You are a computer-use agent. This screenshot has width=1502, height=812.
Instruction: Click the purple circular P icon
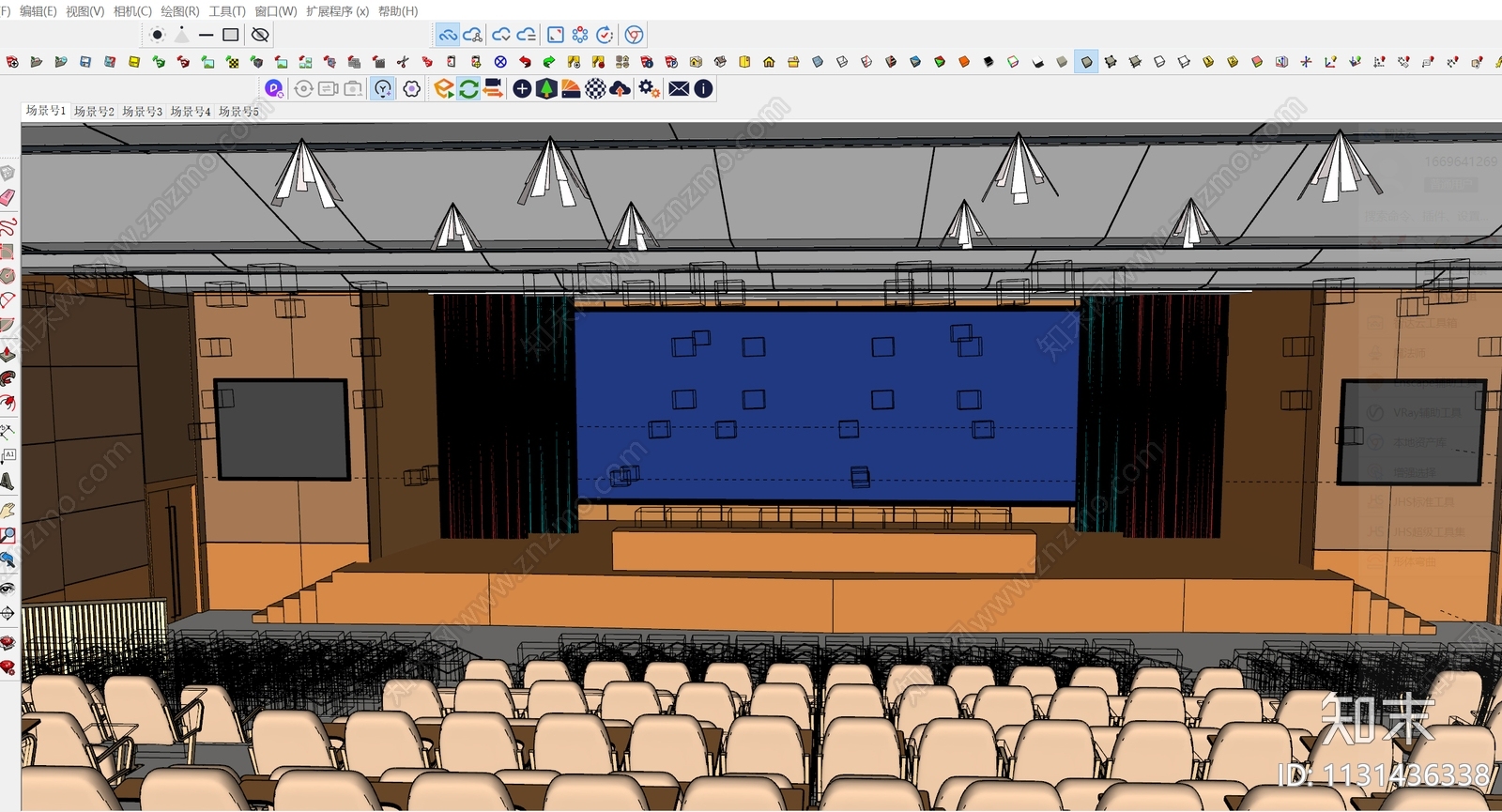[274, 88]
